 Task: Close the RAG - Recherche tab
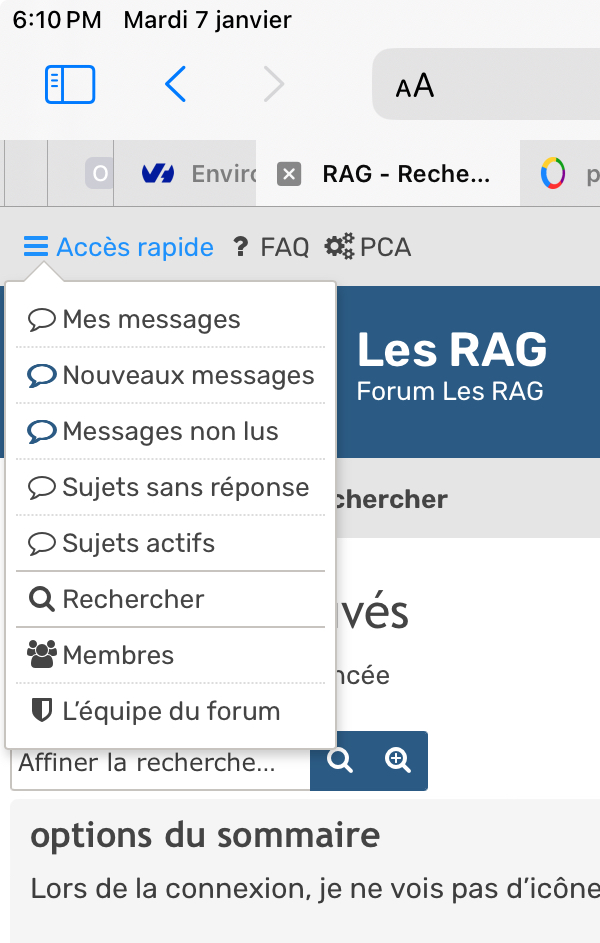coord(288,174)
